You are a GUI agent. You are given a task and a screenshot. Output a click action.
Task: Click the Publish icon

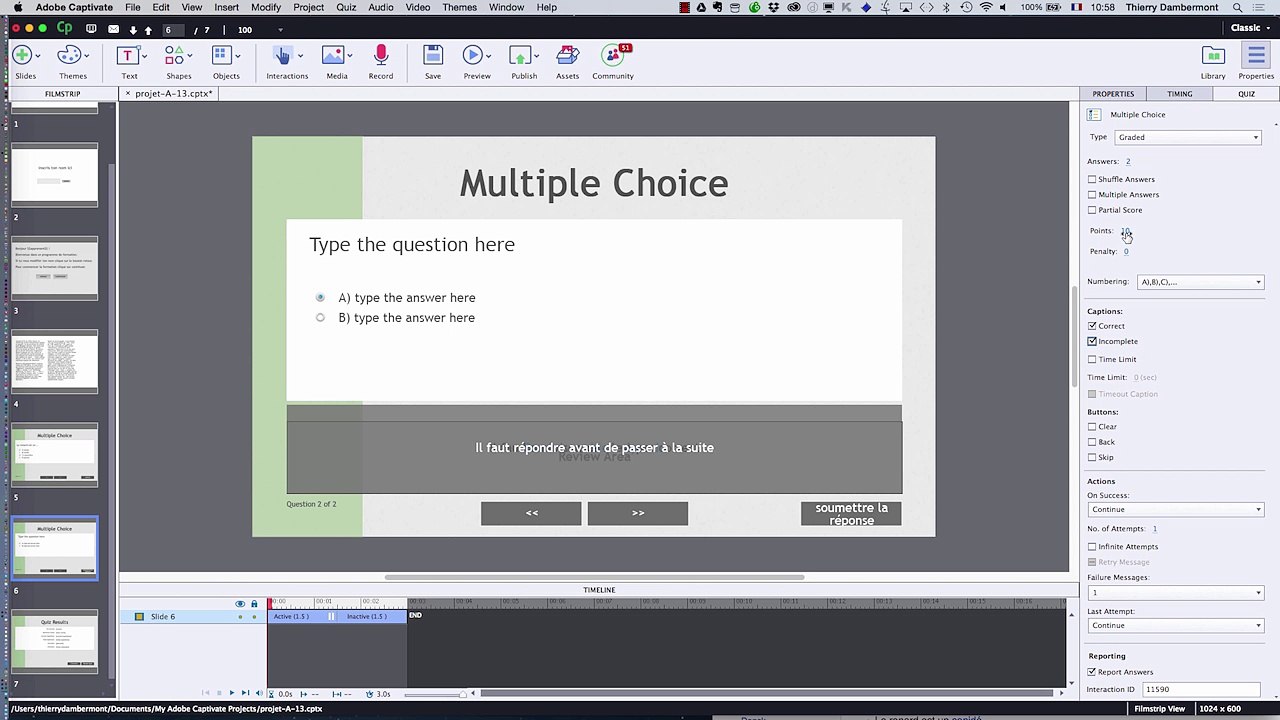click(520, 55)
